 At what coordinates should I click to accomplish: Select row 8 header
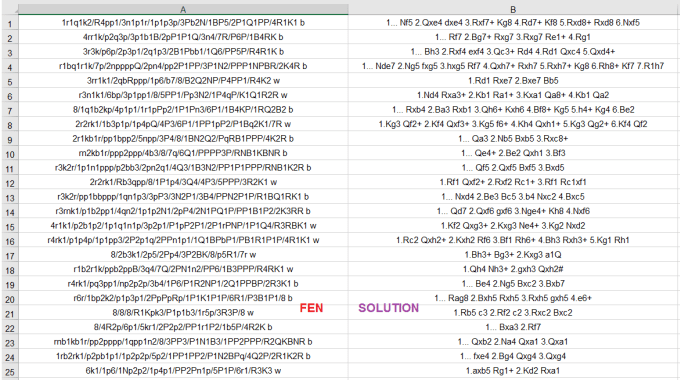coord(9,124)
